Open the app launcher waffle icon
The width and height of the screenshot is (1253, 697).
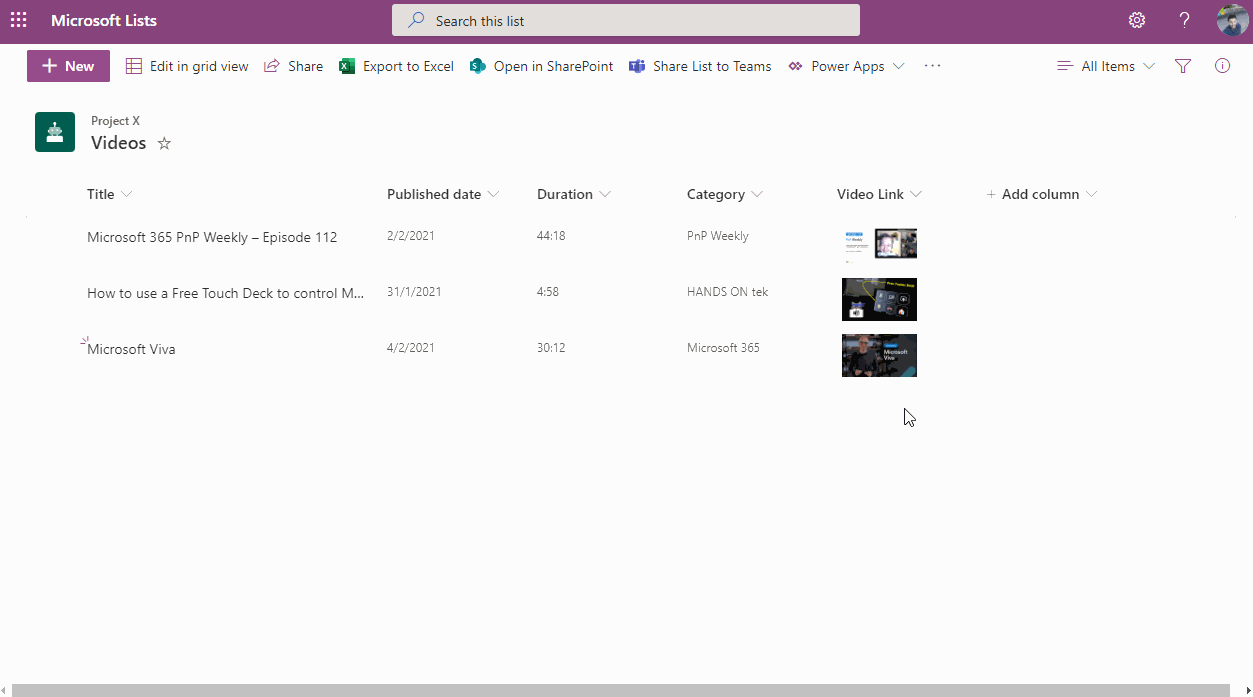[19, 20]
